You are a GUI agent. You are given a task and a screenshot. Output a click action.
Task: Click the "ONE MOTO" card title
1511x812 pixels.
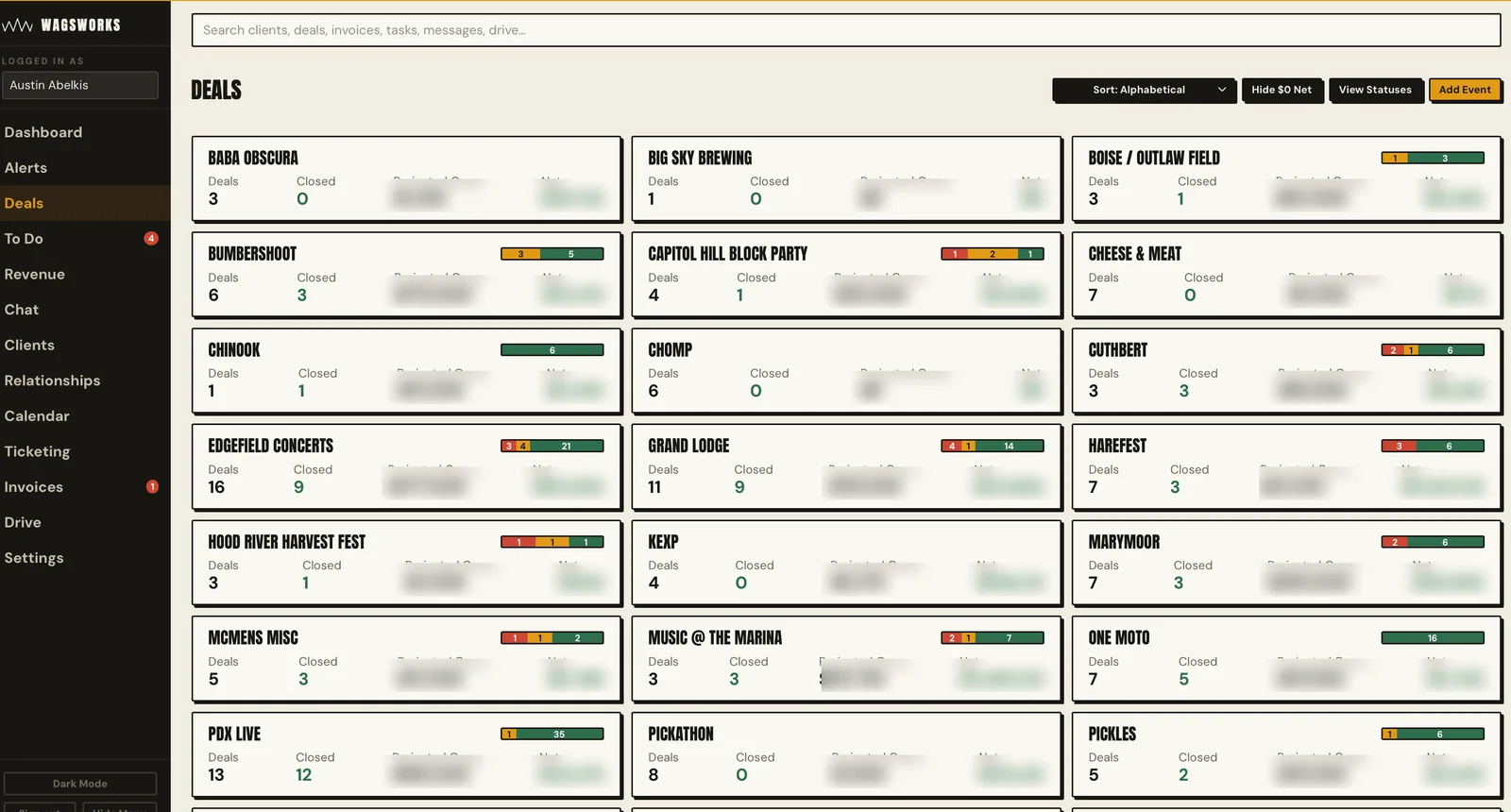[1119, 638]
